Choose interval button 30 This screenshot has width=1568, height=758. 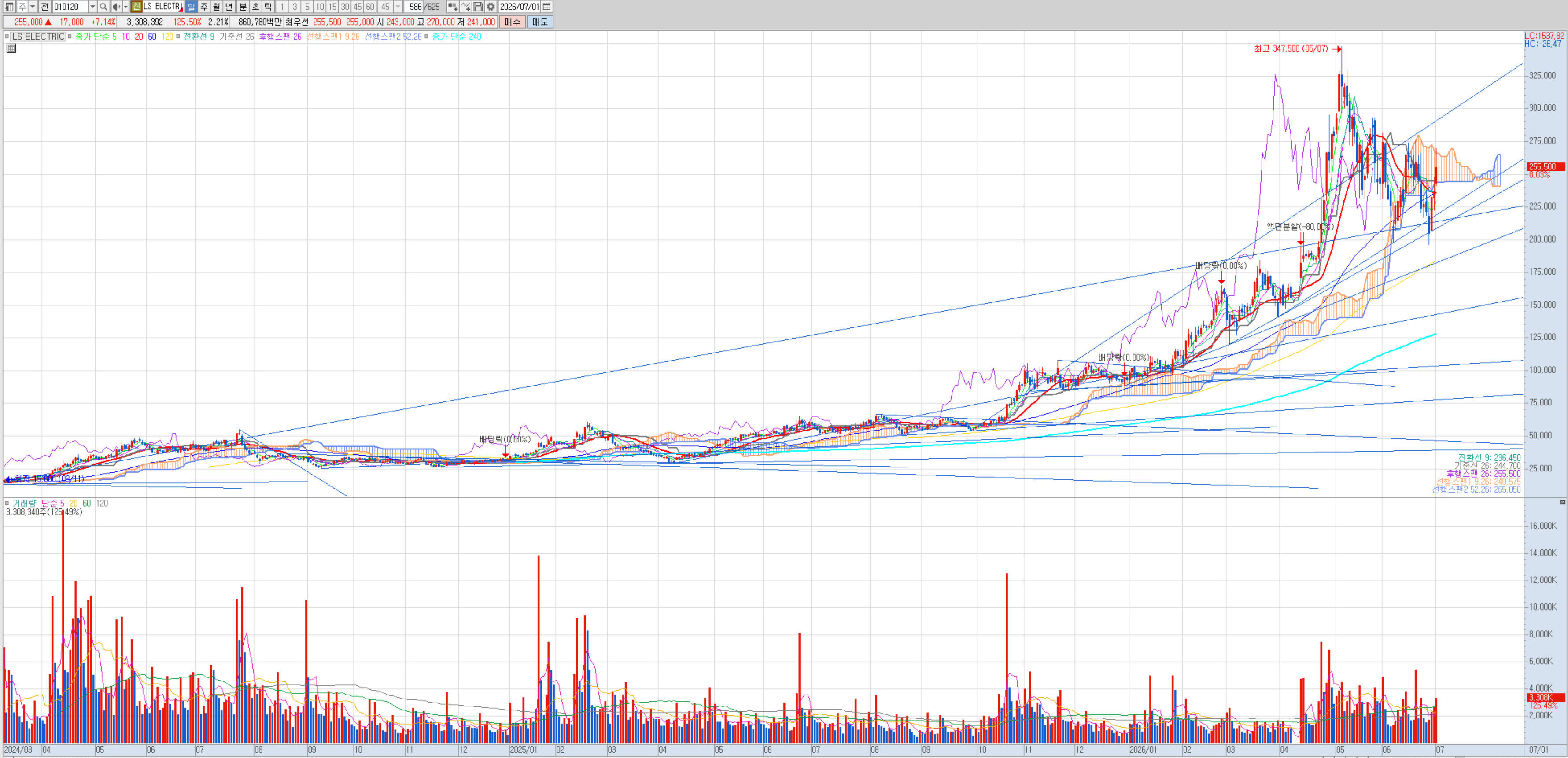[x=345, y=7]
